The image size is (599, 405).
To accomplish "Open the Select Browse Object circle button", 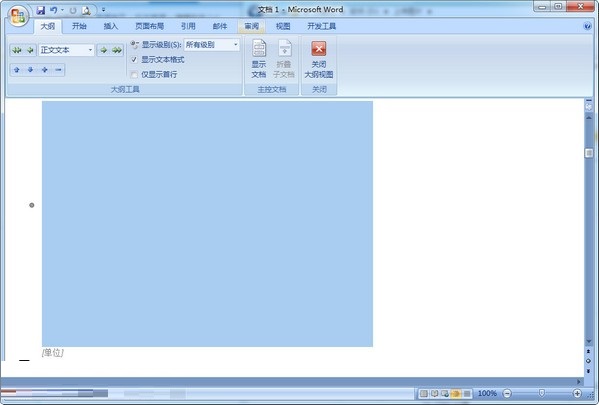I will (x=589, y=361).
